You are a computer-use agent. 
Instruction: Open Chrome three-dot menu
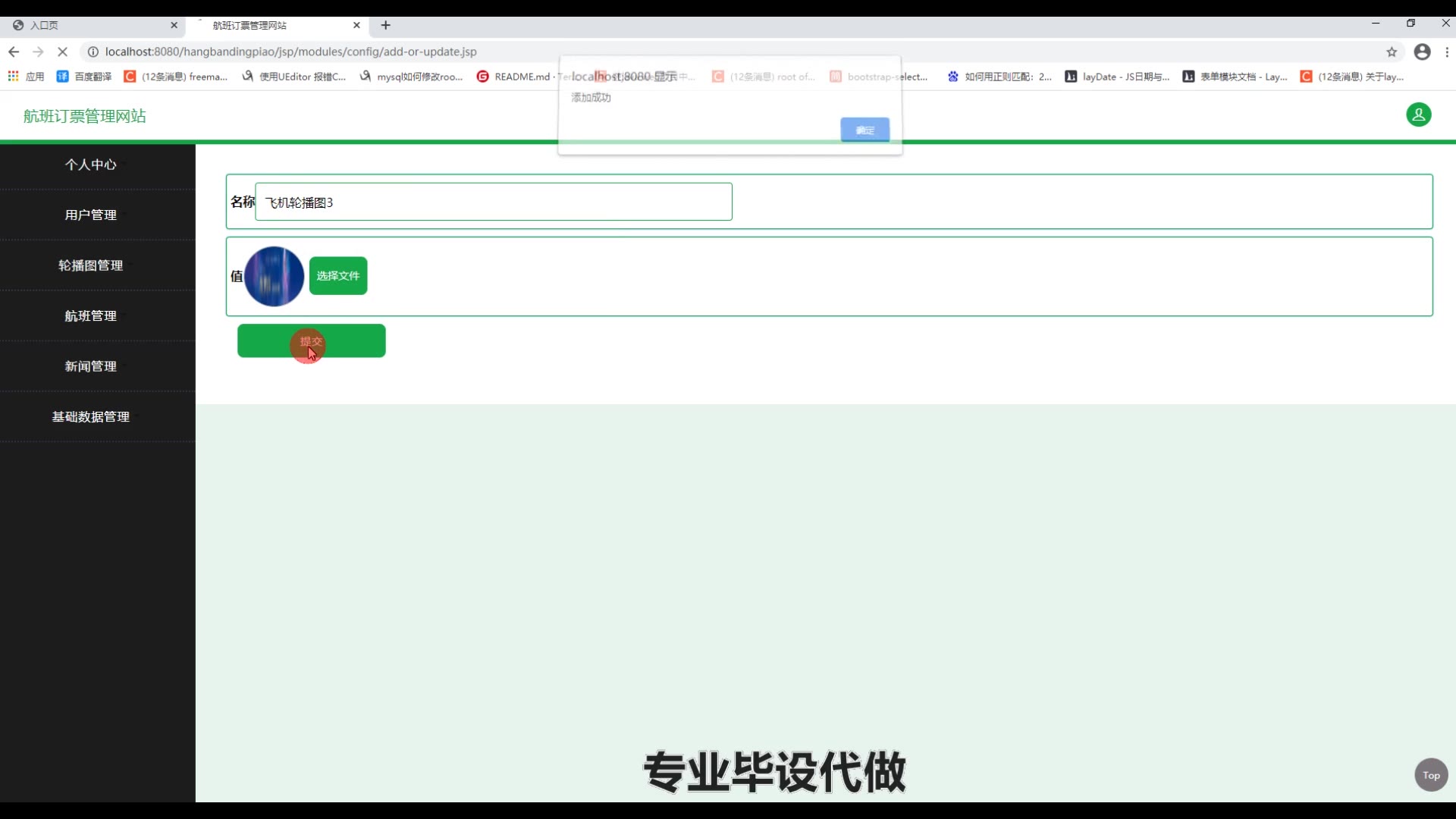tap(1447, 52)
